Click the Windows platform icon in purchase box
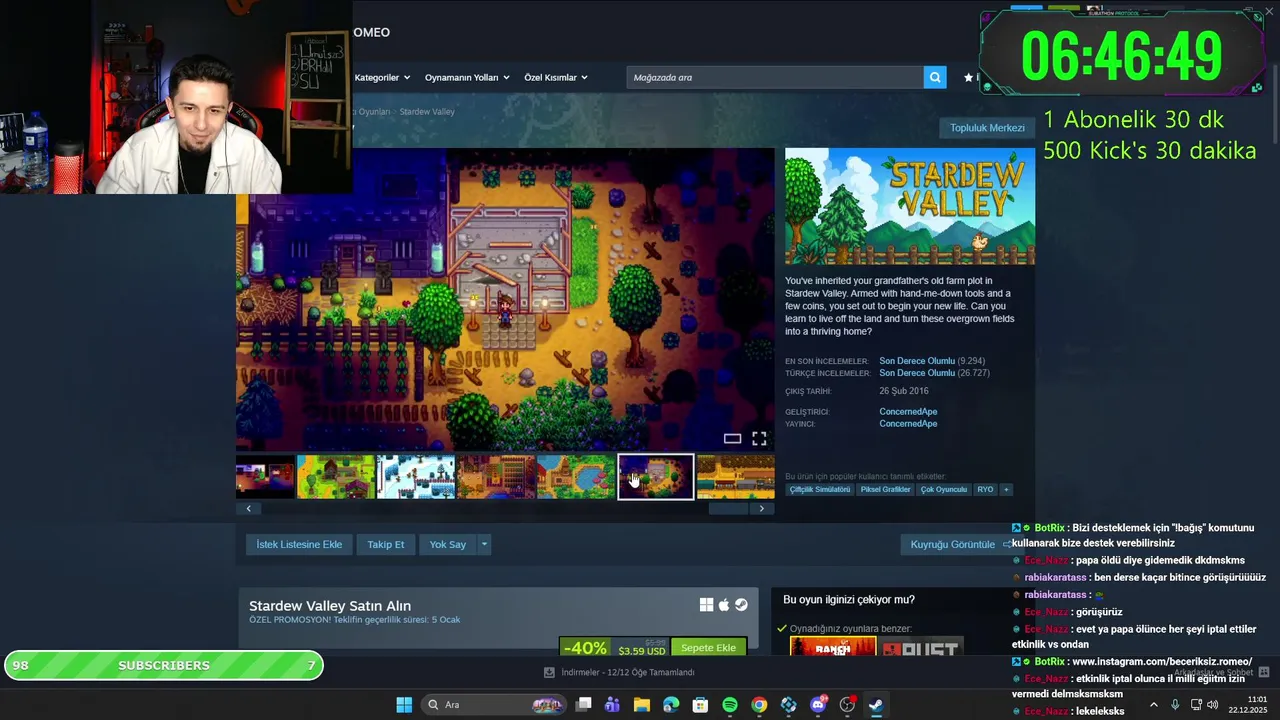The width and height of the screenshot is (1280, 720). point(706,605)
